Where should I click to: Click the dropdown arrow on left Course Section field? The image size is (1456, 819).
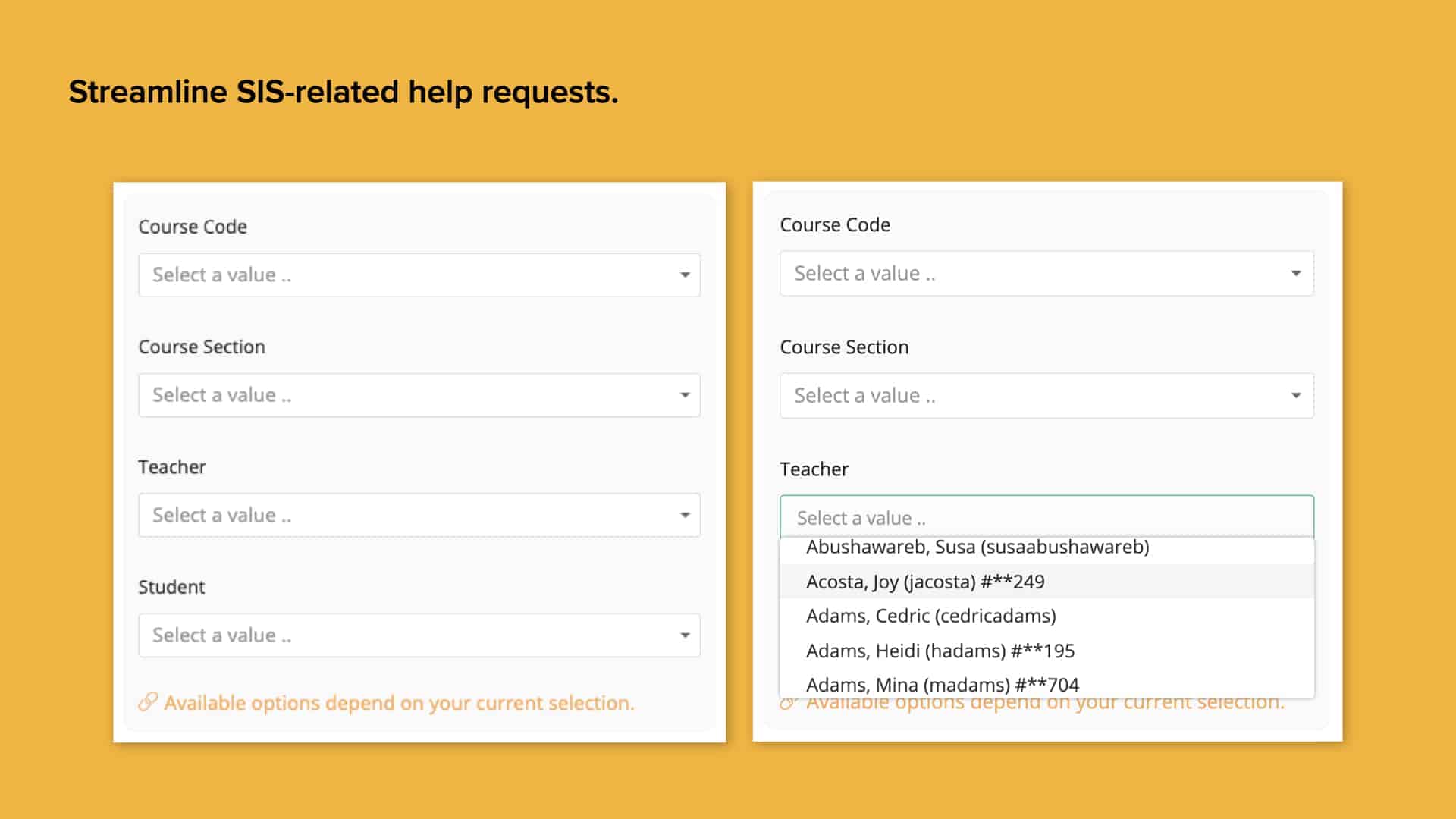[685, 395]
